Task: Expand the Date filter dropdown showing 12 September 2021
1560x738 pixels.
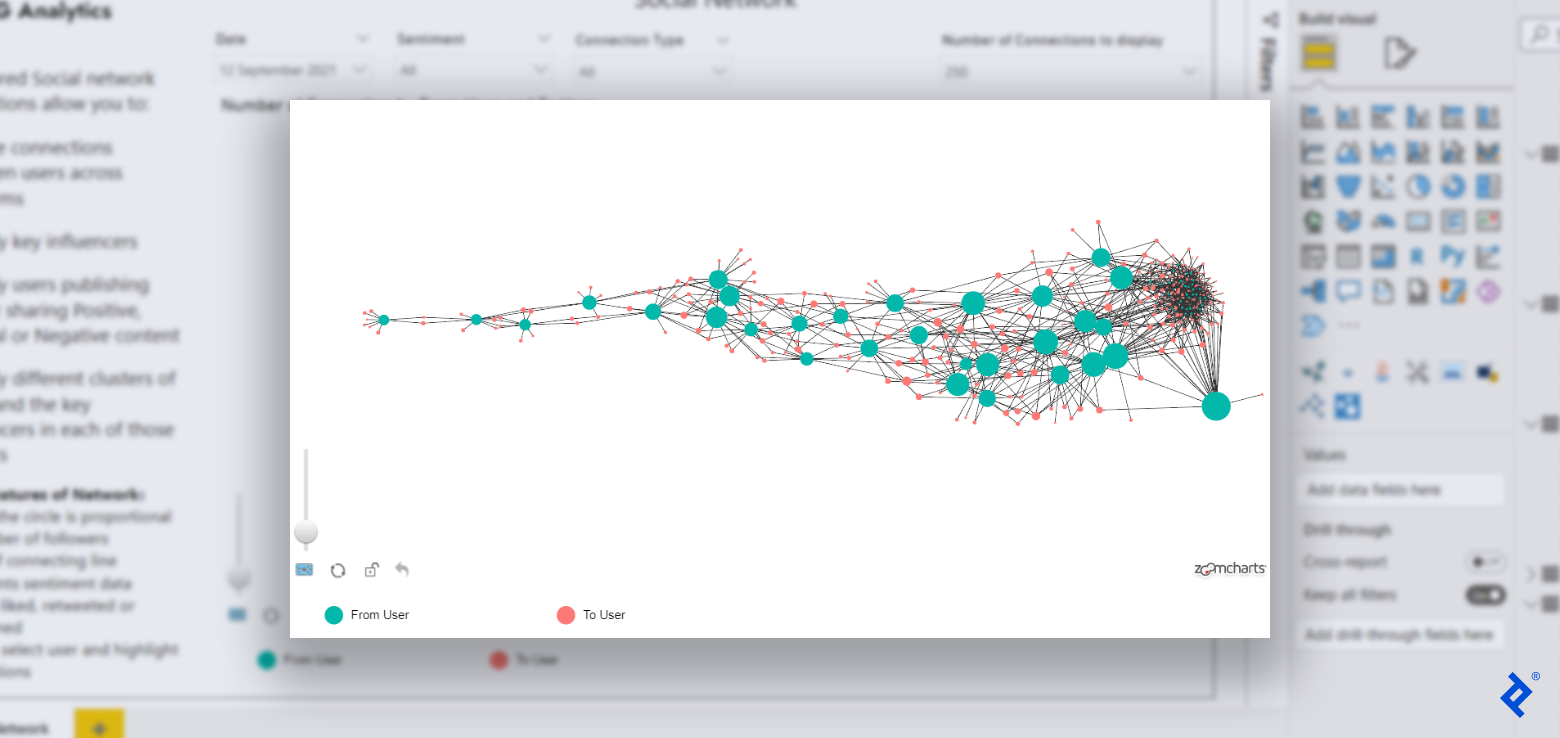Action: pyautogui.click(x=362, y=70)
